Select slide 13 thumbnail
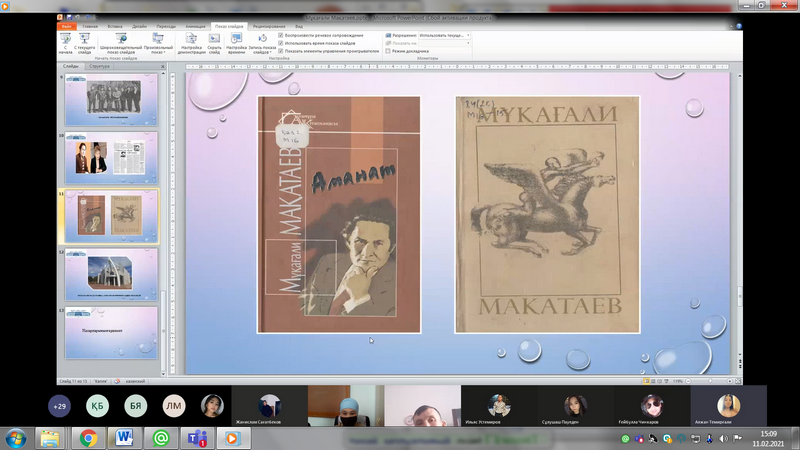 coord(111,332)
